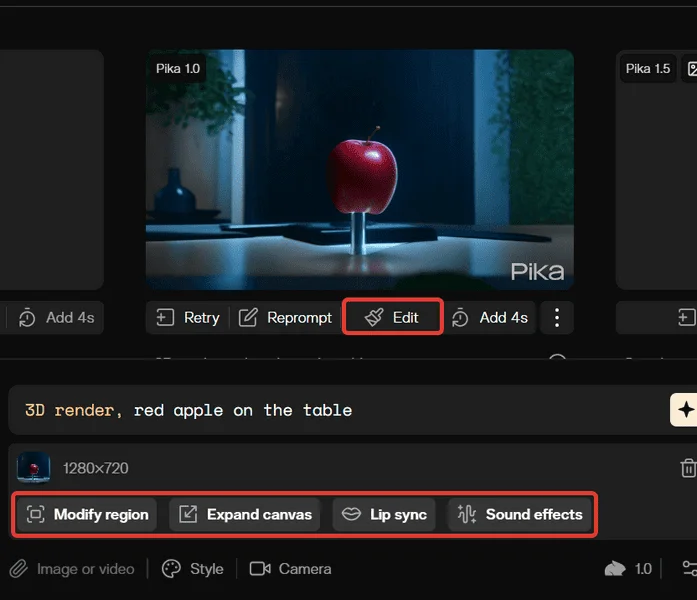Select the Modify region tool
Viewport: 697px width, 600px height.
(x=87, y=515)
